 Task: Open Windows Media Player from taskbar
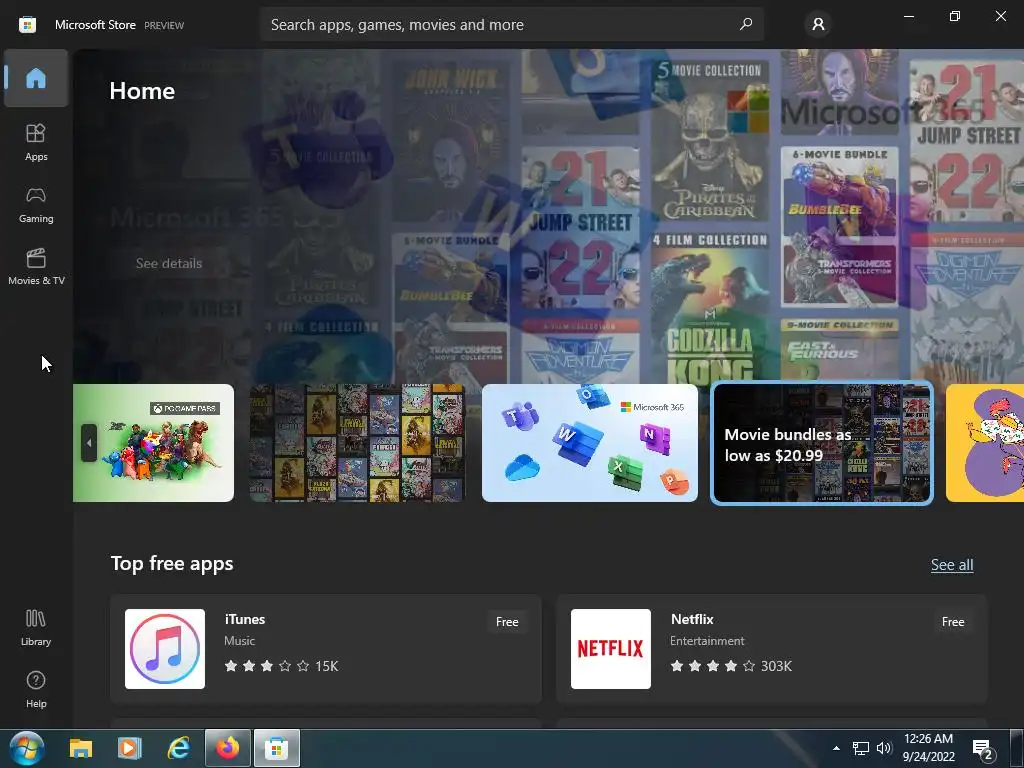129,748
